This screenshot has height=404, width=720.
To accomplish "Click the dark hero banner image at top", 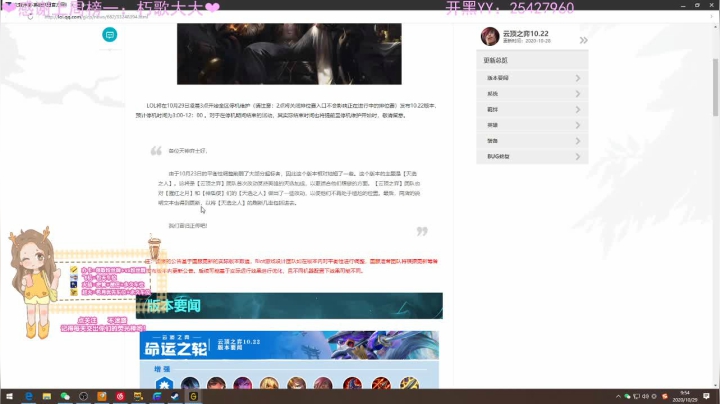I will click(289, 54).
